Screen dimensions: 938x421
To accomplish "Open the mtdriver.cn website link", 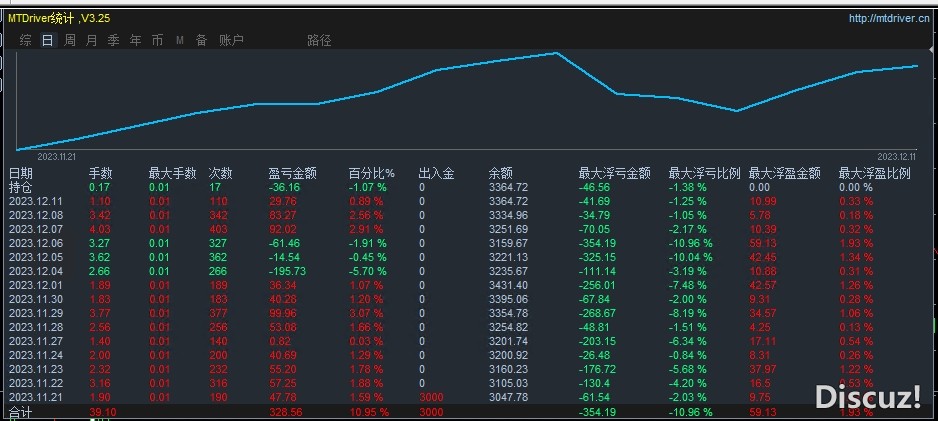I will [x=888, y=18].
